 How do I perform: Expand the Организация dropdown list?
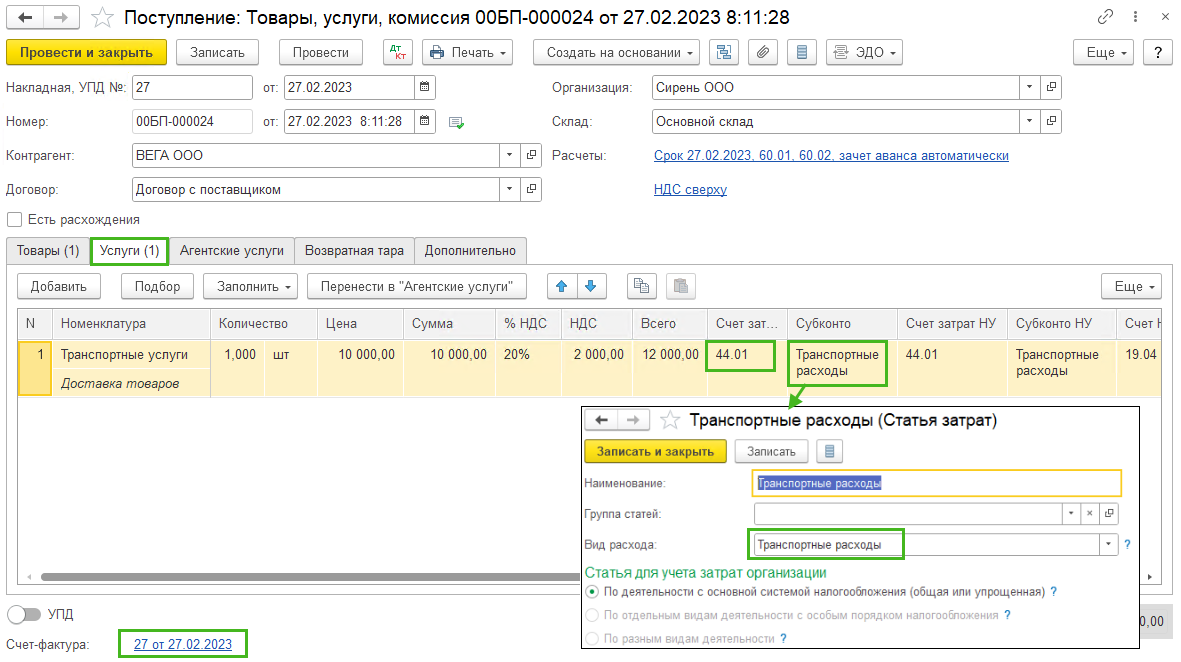coord(1030,87)
